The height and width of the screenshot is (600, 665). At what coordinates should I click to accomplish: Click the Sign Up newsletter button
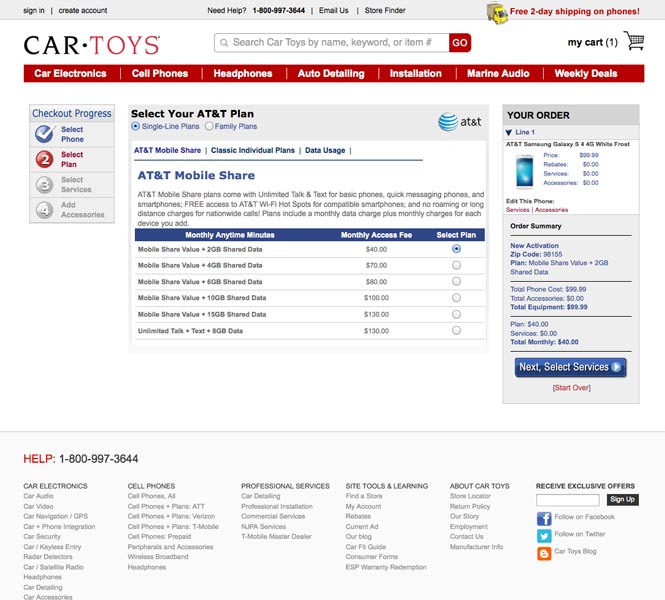coord(623,500)
